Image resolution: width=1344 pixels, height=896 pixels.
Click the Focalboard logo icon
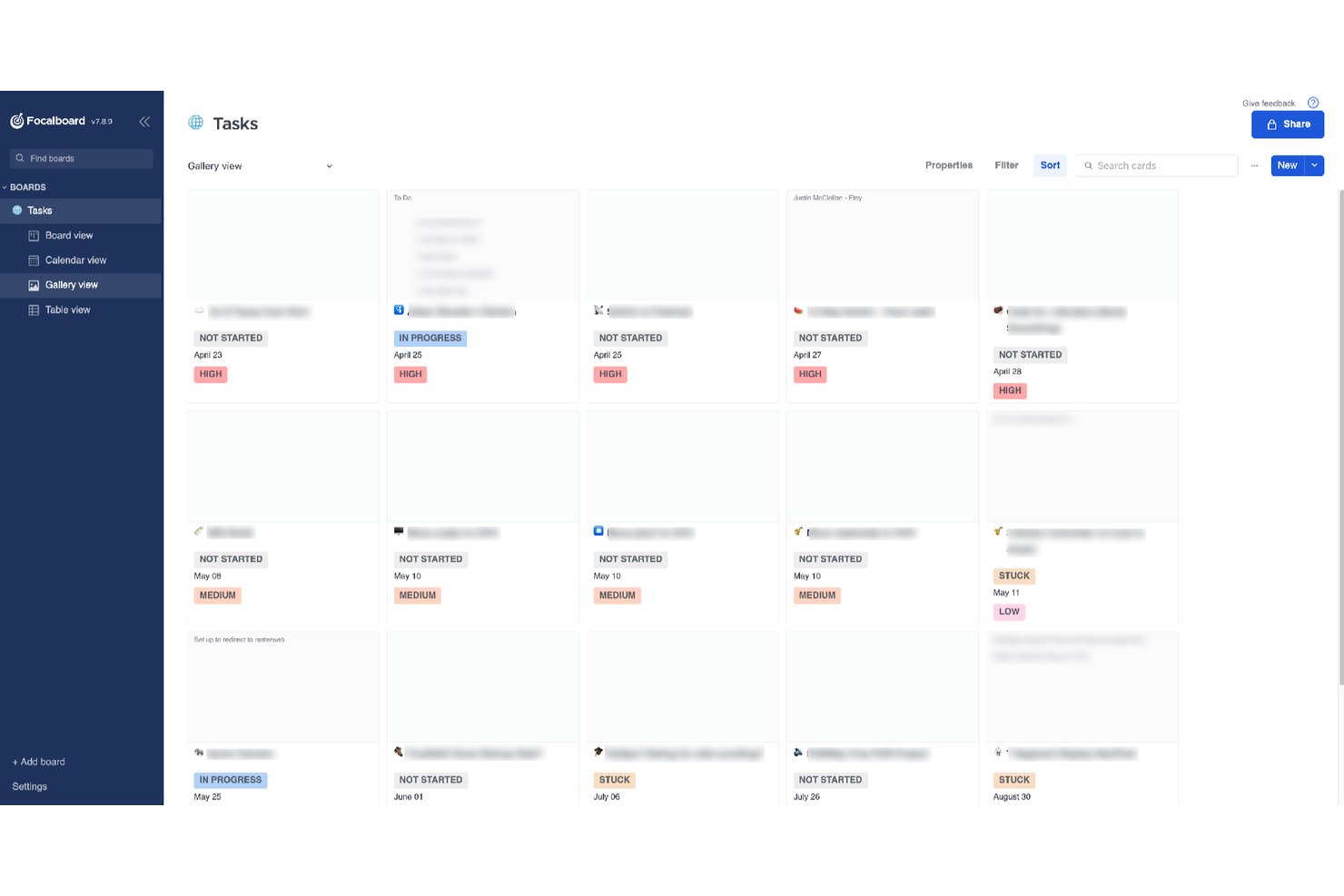pos(16,121)
